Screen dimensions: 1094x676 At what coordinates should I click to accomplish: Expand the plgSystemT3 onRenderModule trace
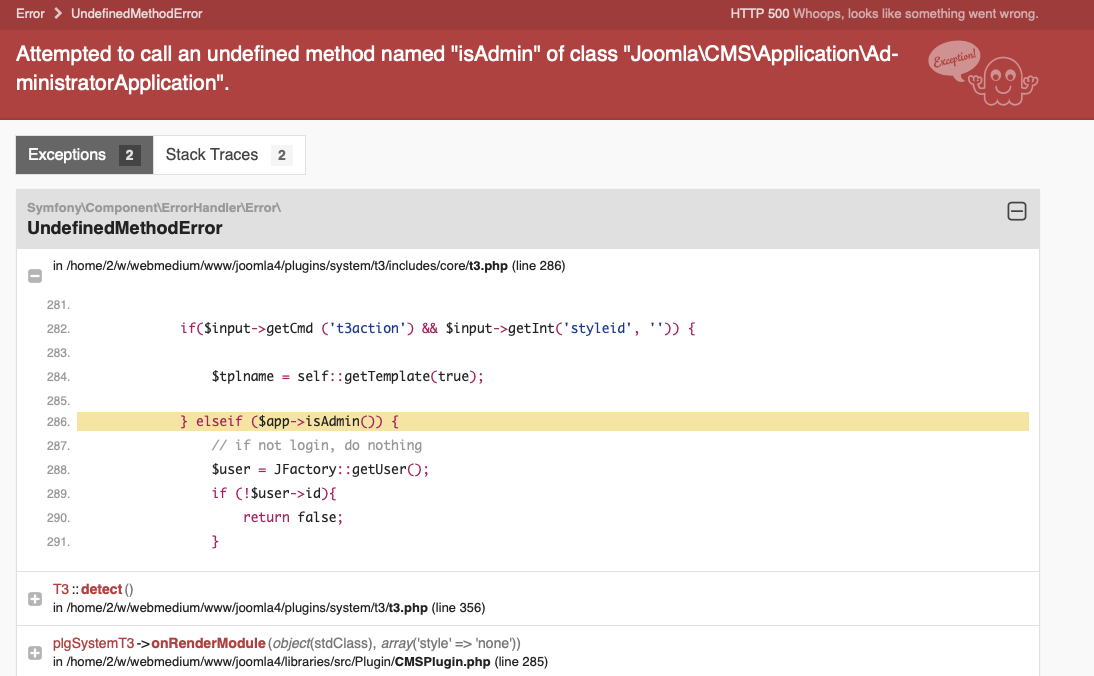(35, 652)
